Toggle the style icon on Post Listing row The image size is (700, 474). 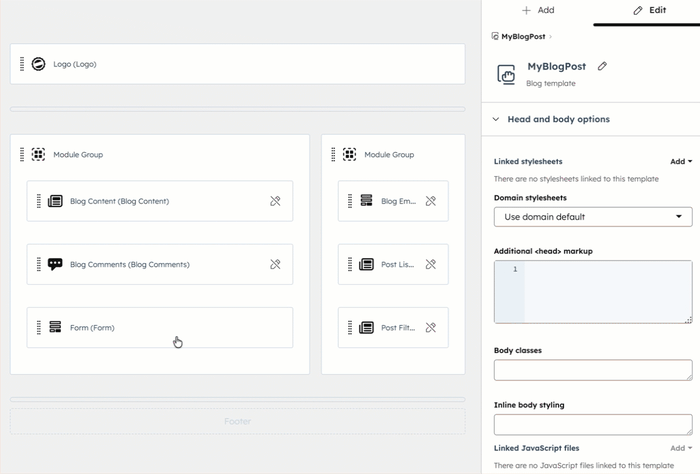click(x=431, y=264)
